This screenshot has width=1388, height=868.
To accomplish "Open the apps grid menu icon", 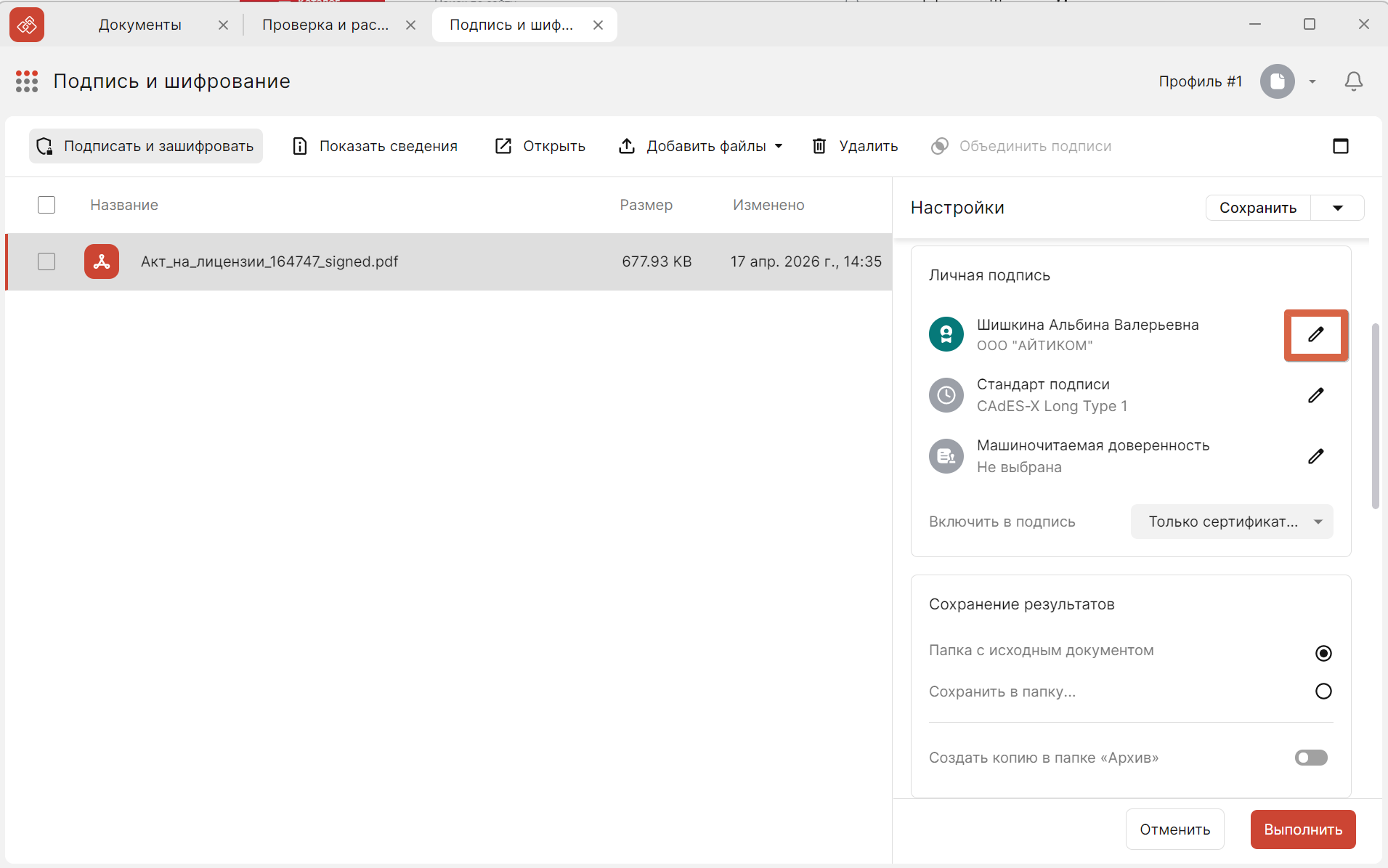I will pos(27,81).
